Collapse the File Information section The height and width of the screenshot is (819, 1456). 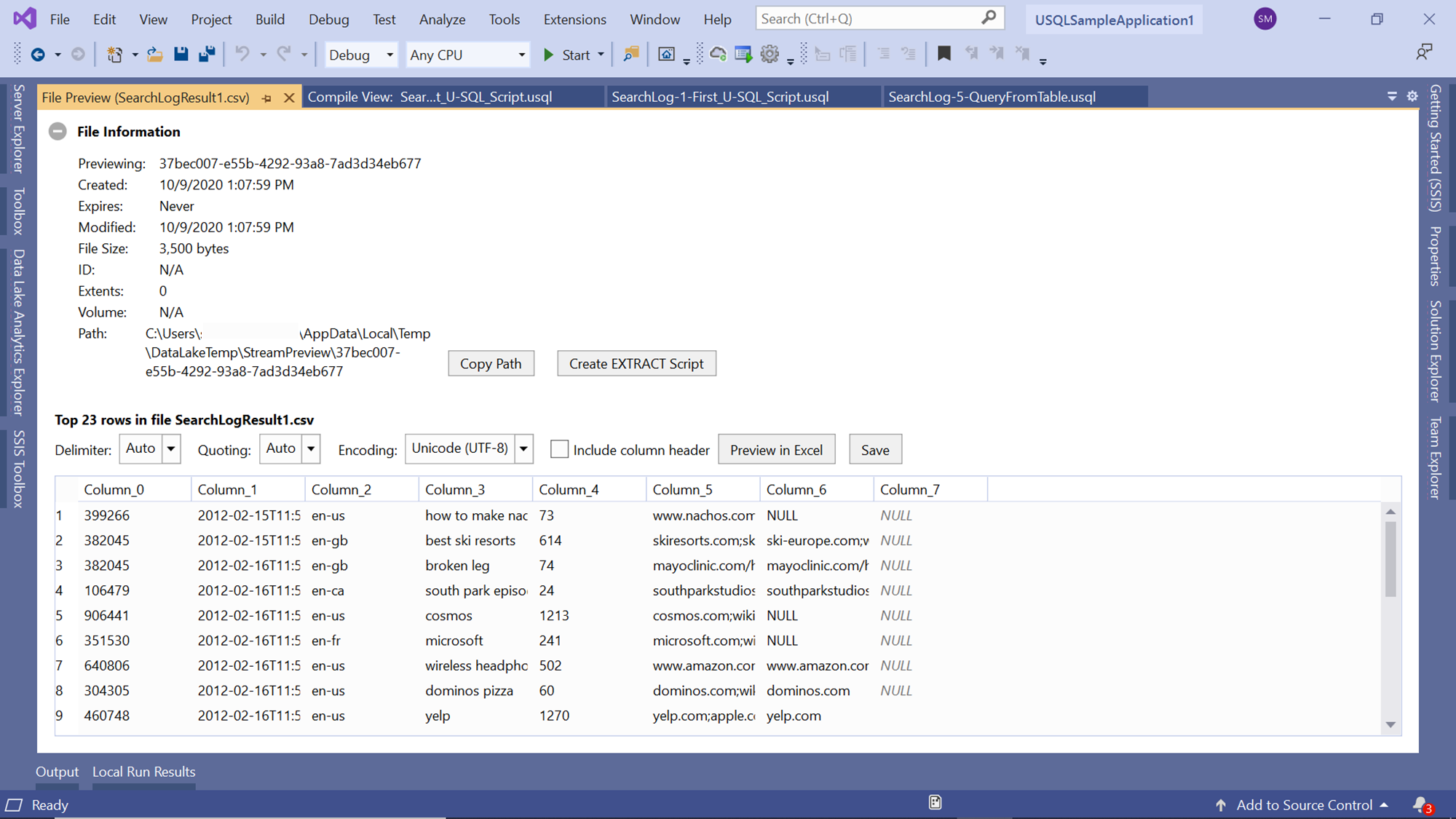[x=58, y=132]
